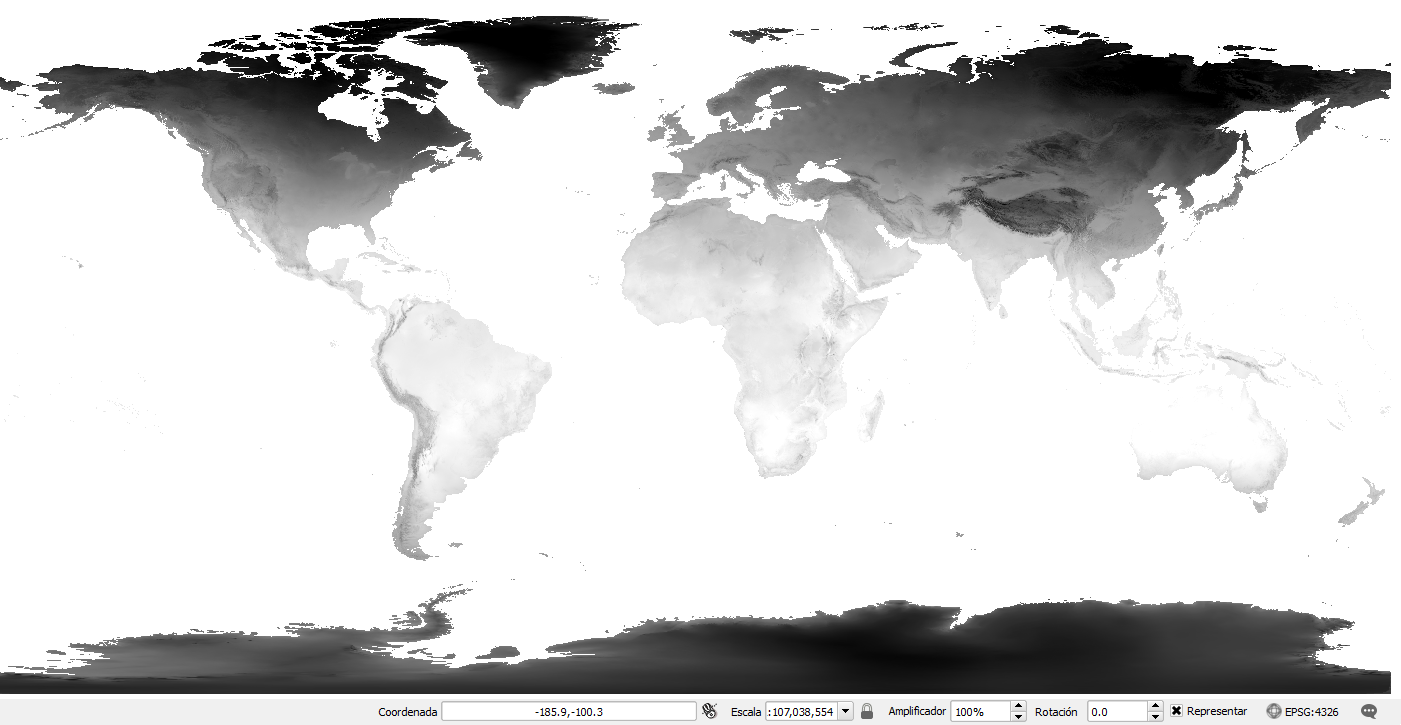Increase the Amplificador value with up arrow
The height and width of the screenshot is (725, 1401).
(1019, 706)
